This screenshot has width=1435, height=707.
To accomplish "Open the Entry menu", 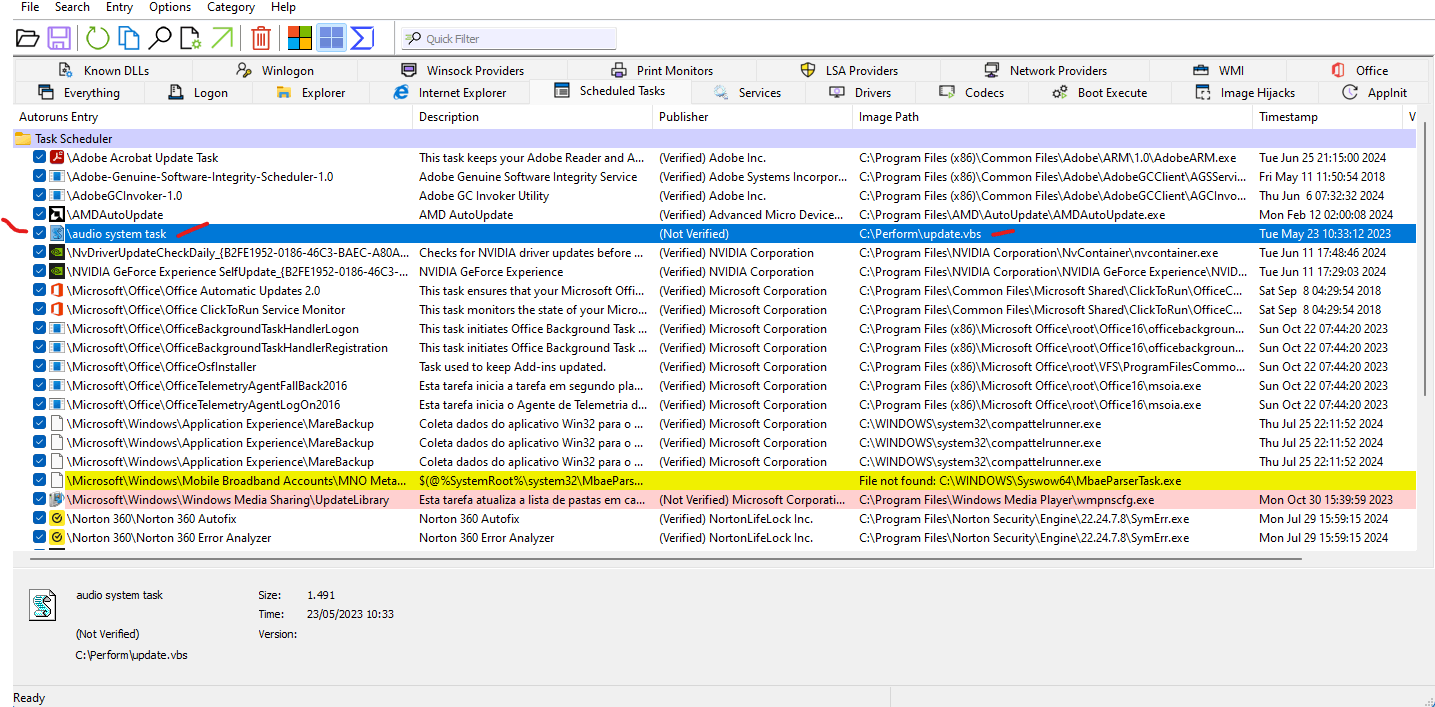I will [119, 7].
